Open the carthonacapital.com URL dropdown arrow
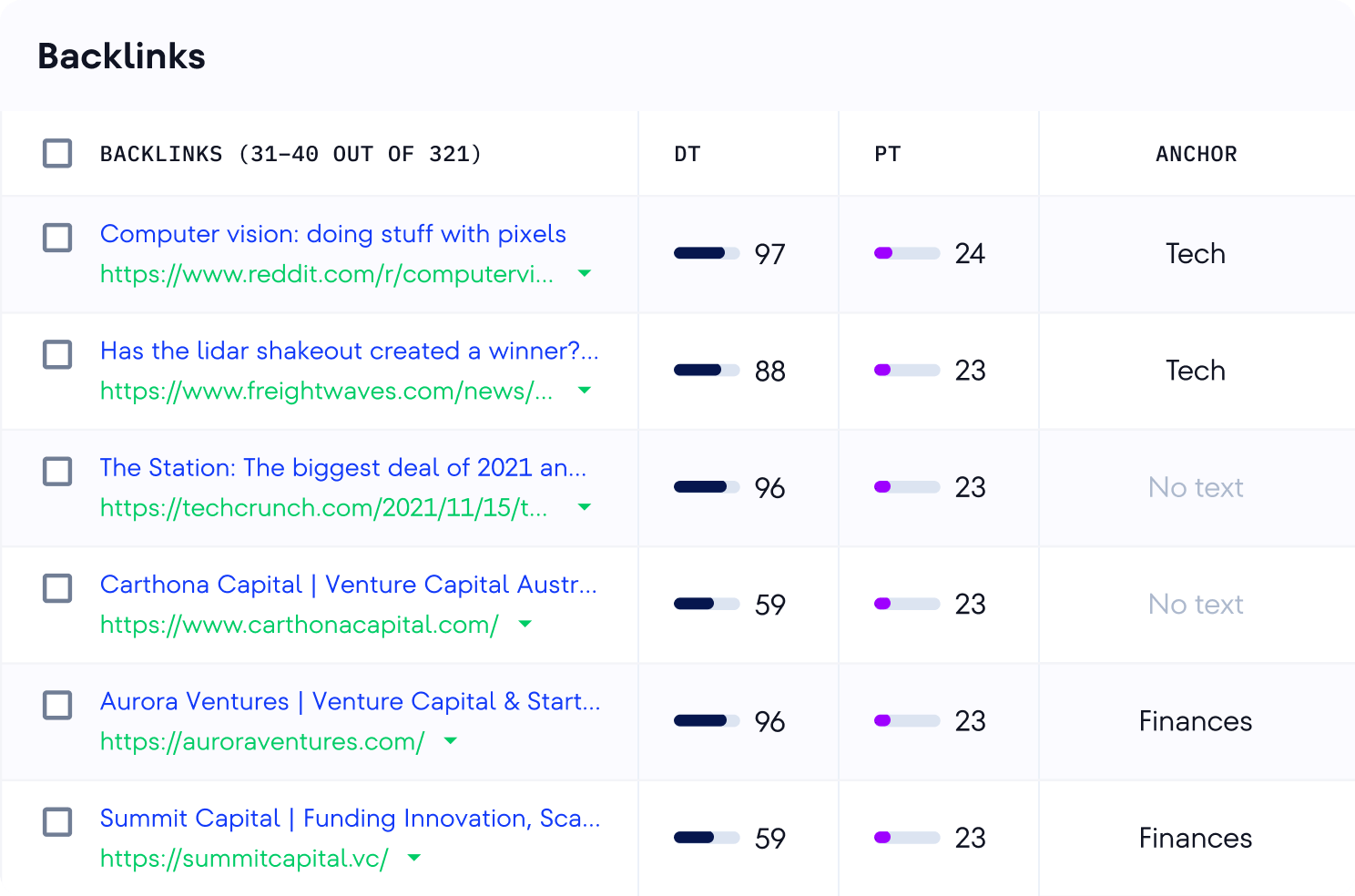The width and height of the screenshot is (1355, 896). click(x=525, y=624)
